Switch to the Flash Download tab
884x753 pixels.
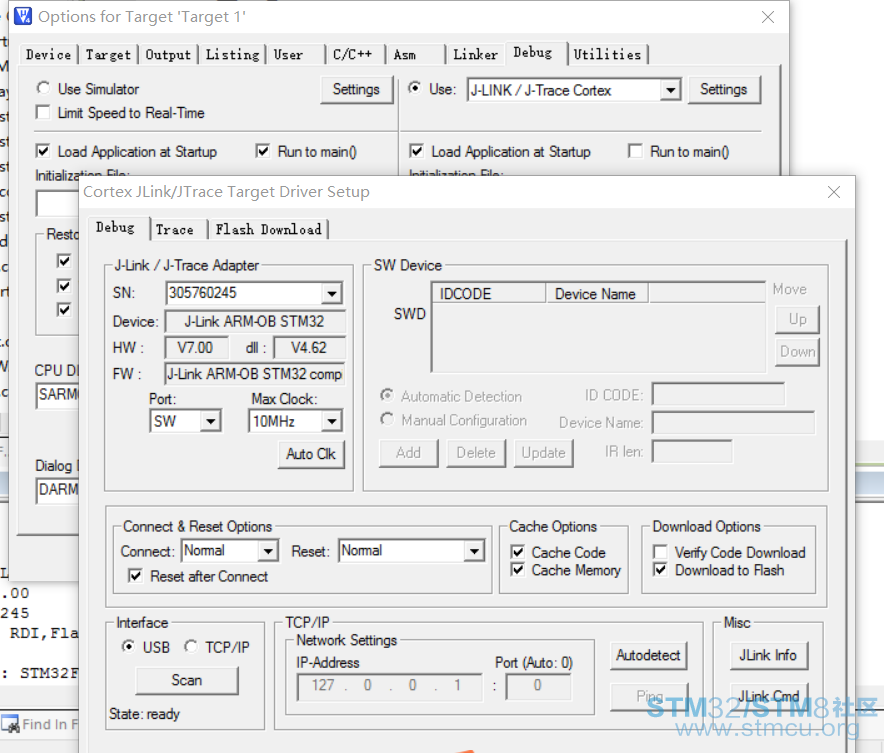(268, 229)
